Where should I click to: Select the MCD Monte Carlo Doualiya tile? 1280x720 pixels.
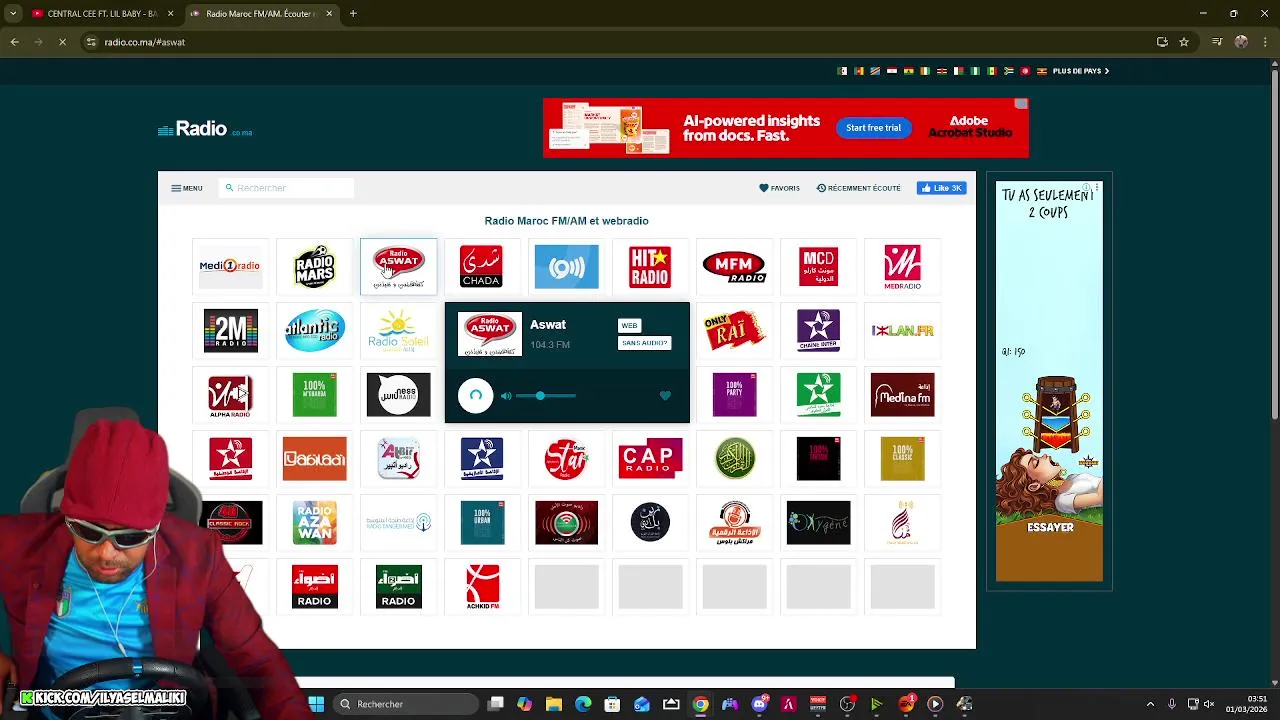[818, 267]
